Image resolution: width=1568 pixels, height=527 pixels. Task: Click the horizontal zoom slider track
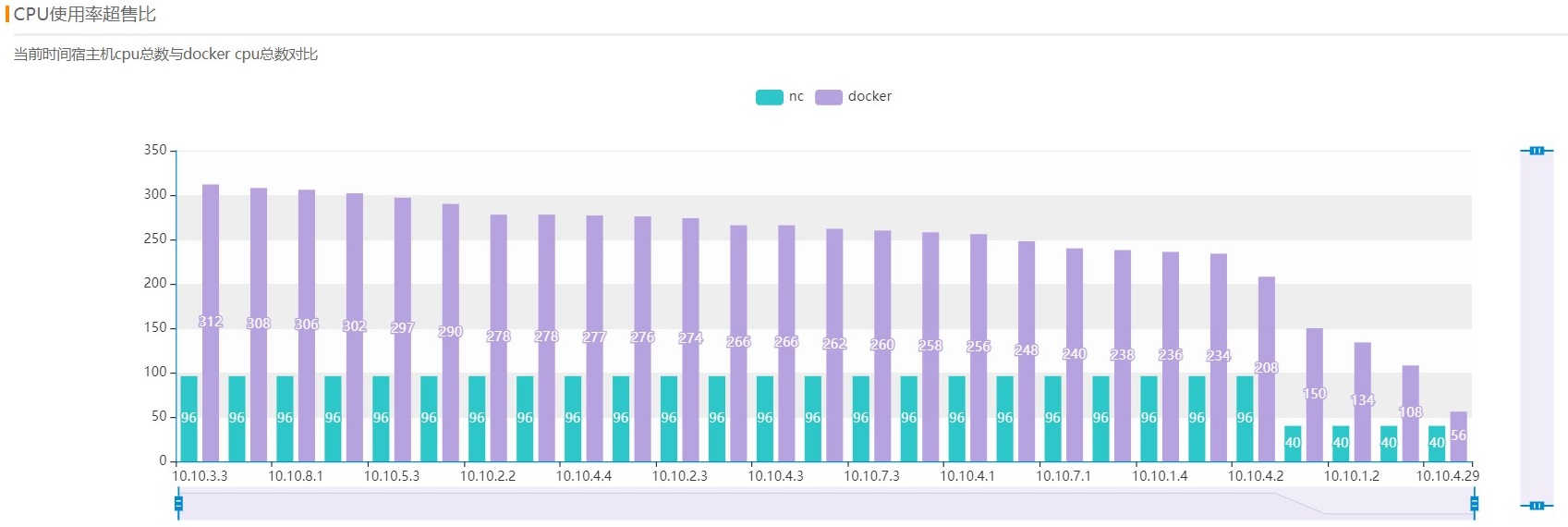point(826,504)
